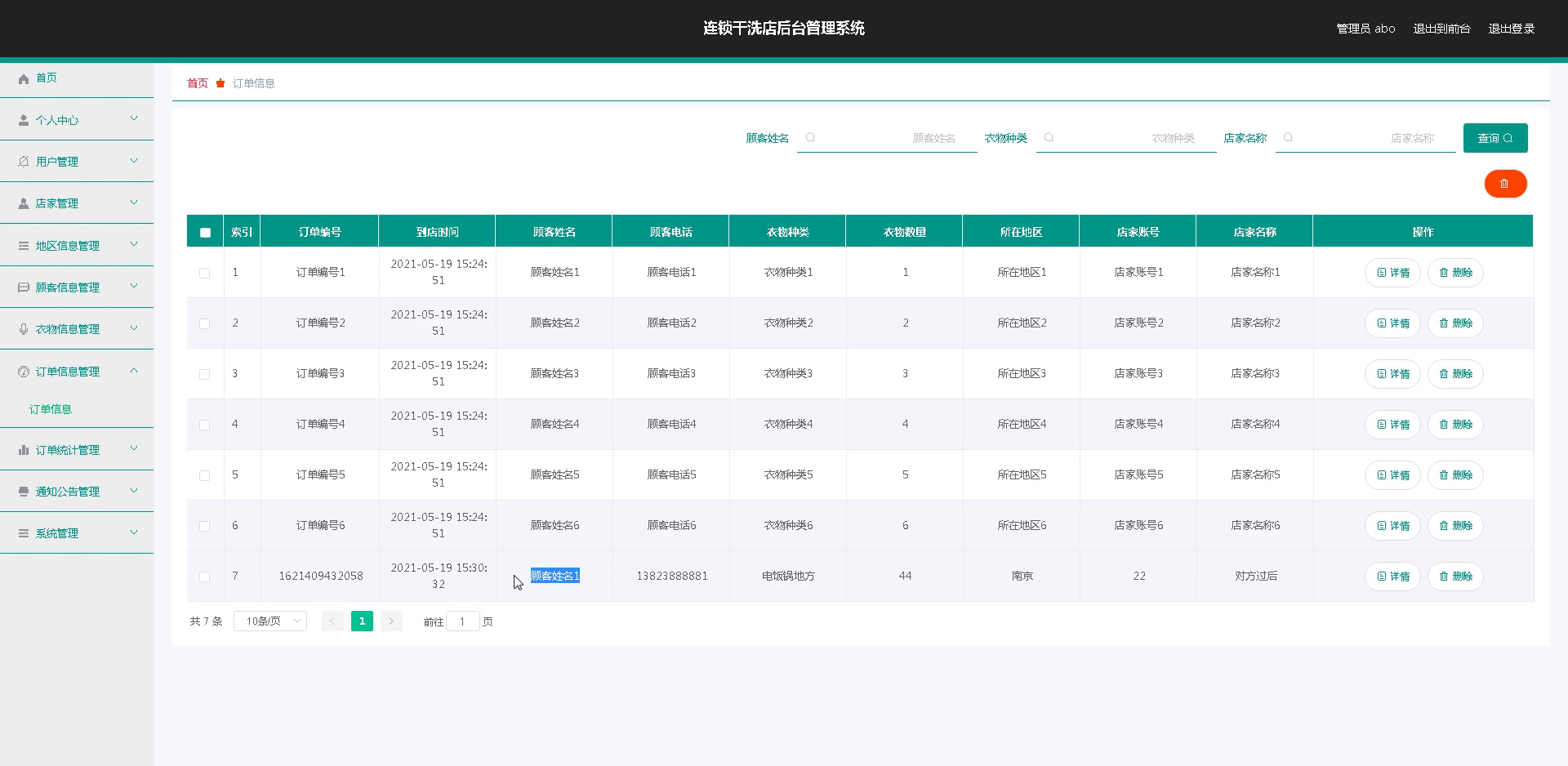Expand the 用户管理 menu chevron

tap(134, 161)
